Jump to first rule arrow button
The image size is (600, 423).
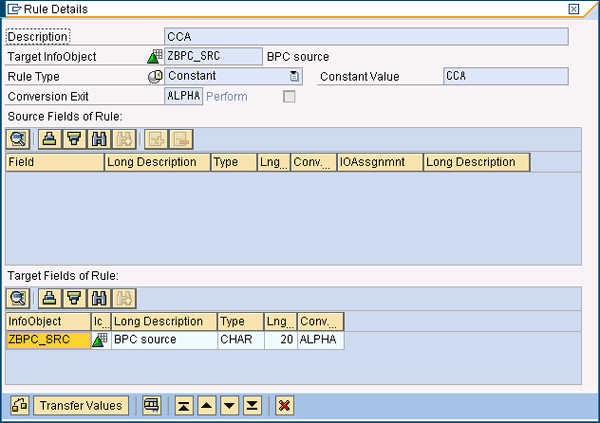click(x=184, y=405)
